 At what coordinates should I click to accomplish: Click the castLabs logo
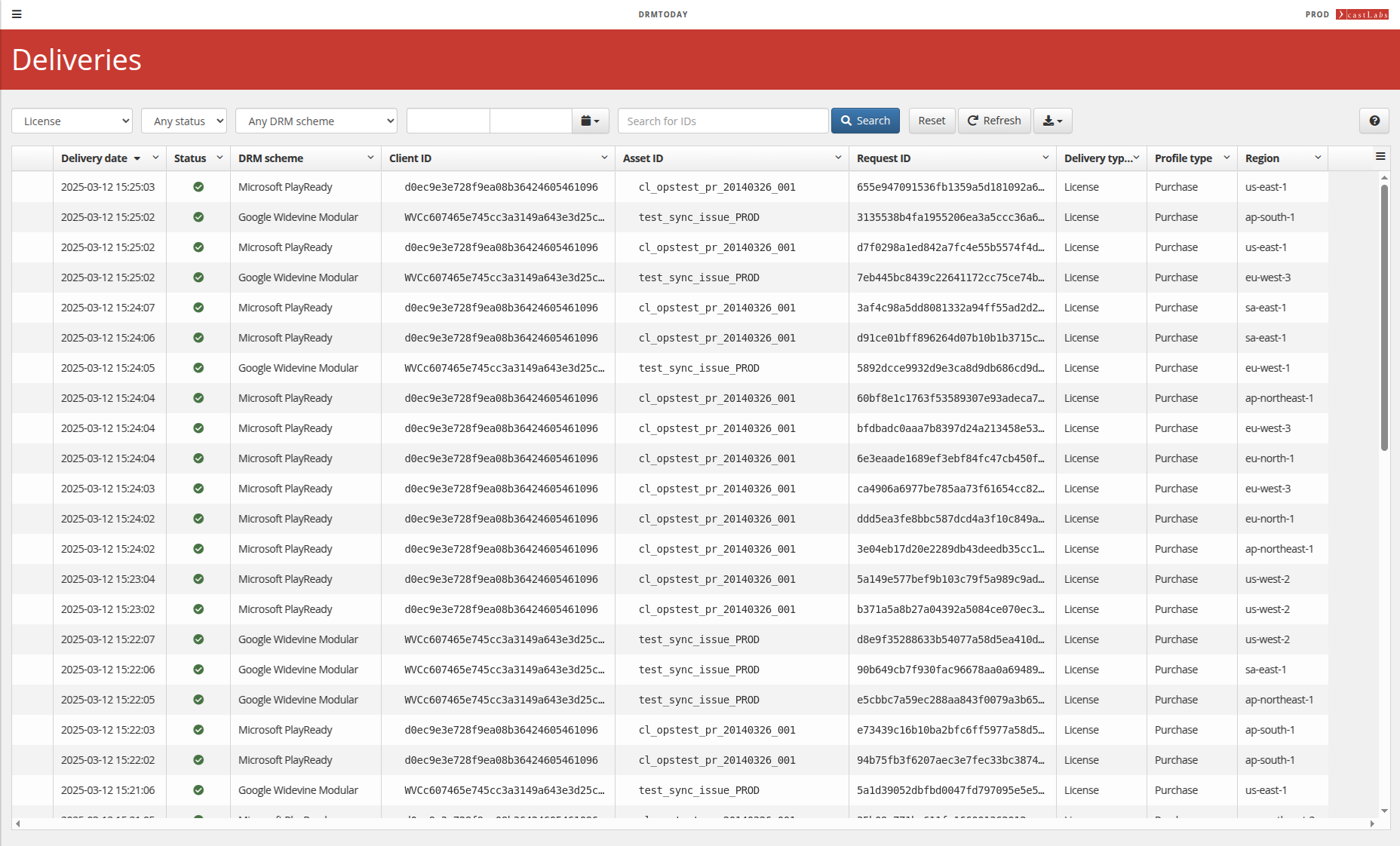click(1362, 14)
